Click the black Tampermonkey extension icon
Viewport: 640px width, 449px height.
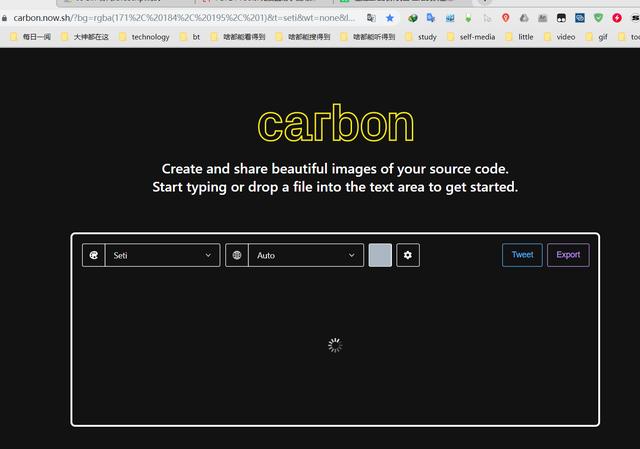tap(561, 18)
